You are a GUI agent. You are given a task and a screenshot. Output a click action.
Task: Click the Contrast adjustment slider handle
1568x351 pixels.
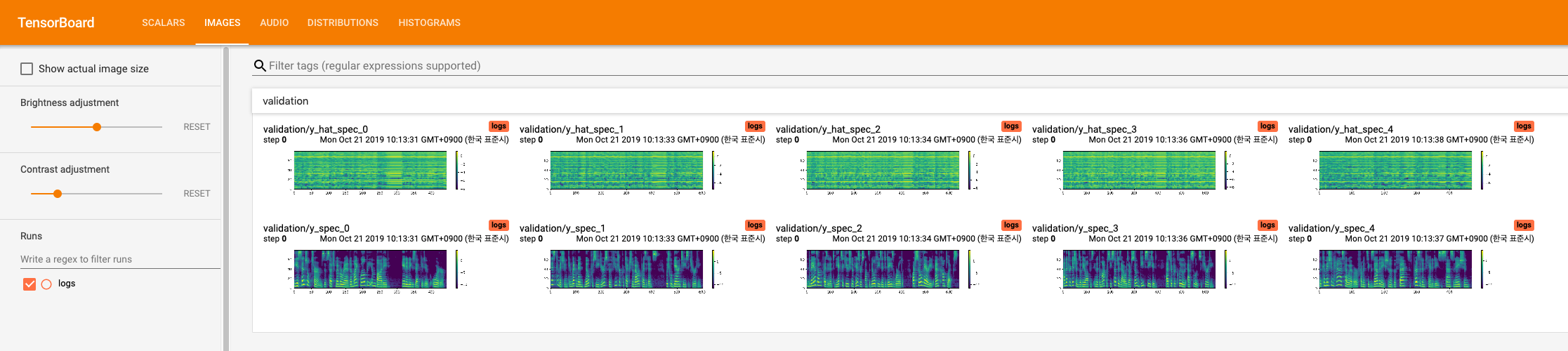[x=58, y=194]
